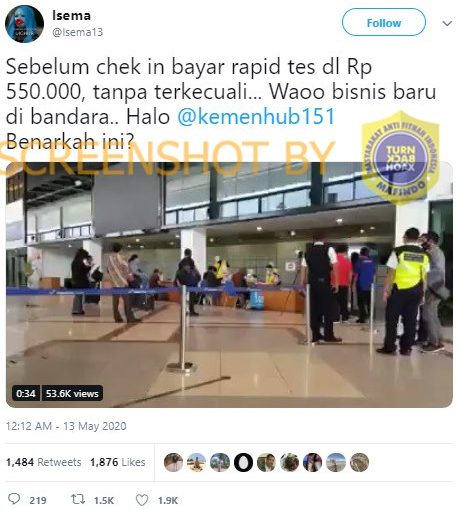Open the black circle liker avatar

[243, 462]
